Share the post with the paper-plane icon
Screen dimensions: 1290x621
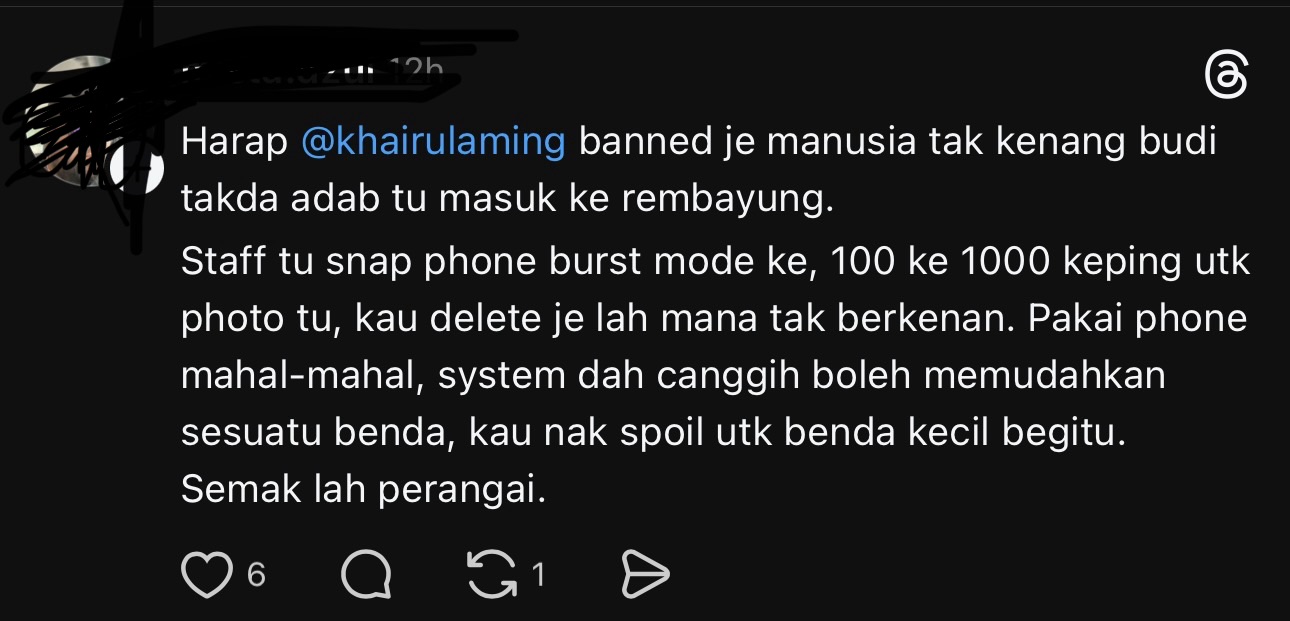coord(645,575)
